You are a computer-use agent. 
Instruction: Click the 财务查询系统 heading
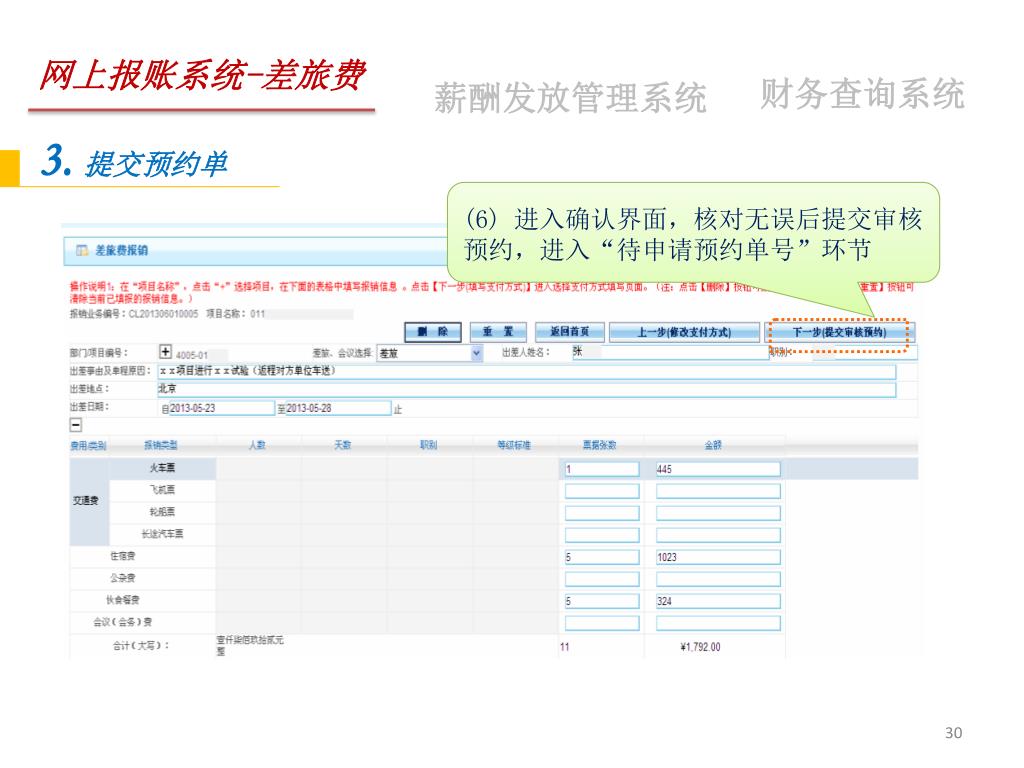tap(862, 94)
